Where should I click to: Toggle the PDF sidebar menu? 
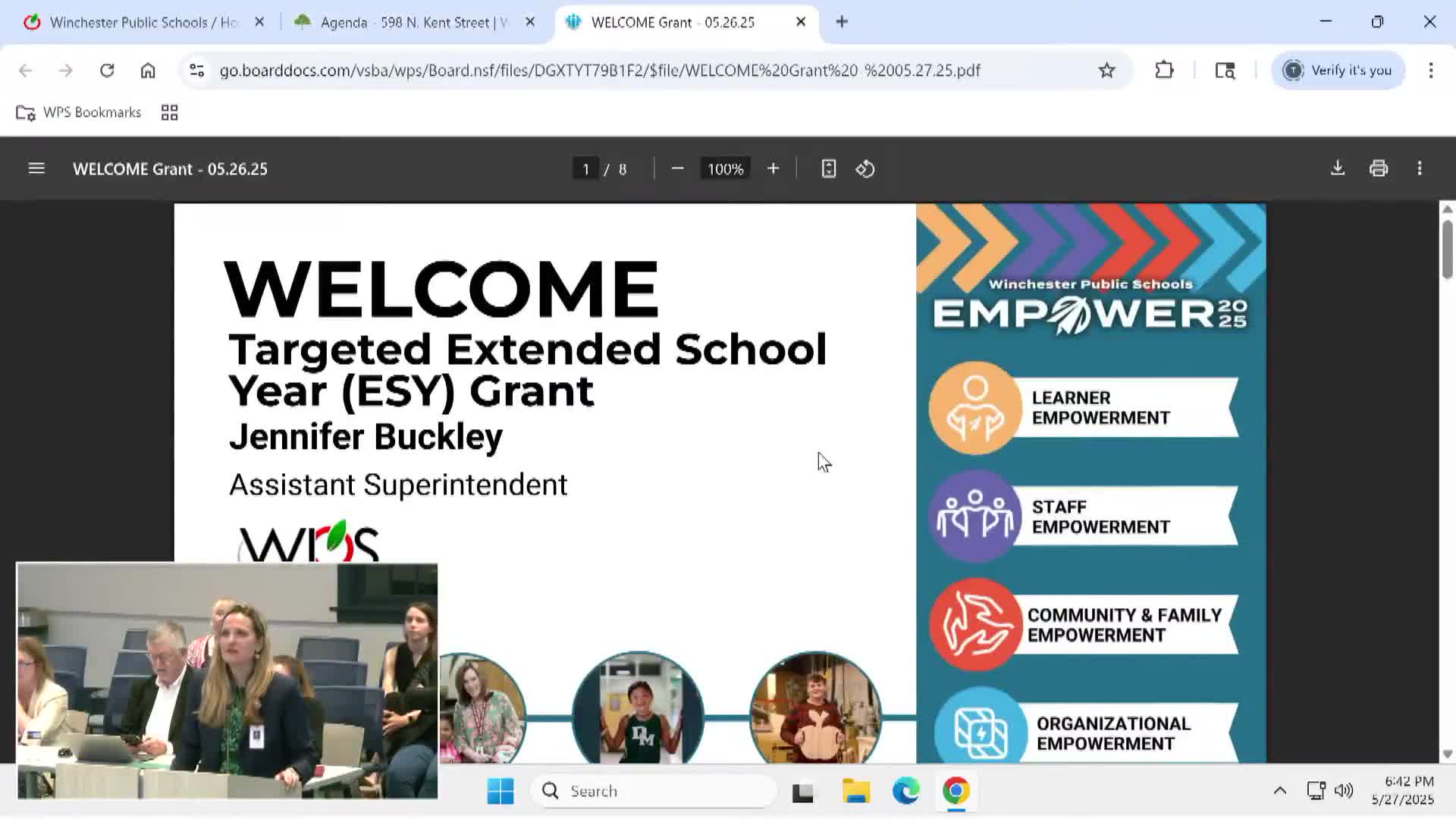(36, 168)
